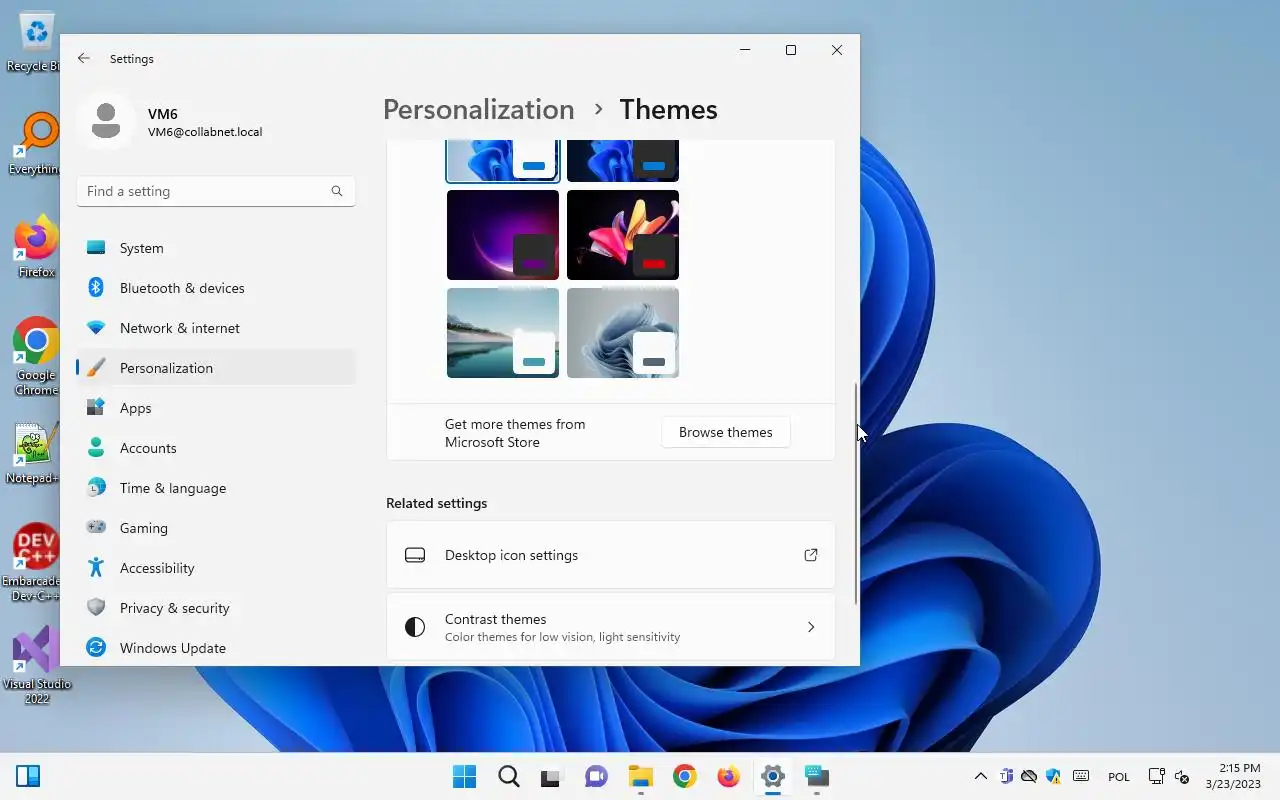
Task: Click the POL language indicator in the tray
Action: coord(1119,777)
